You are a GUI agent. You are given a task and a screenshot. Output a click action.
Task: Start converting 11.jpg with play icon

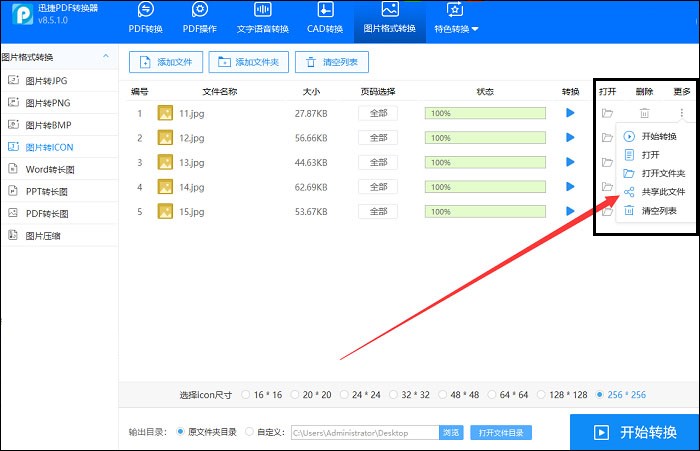pyautogui.click(x=570, y=113)
